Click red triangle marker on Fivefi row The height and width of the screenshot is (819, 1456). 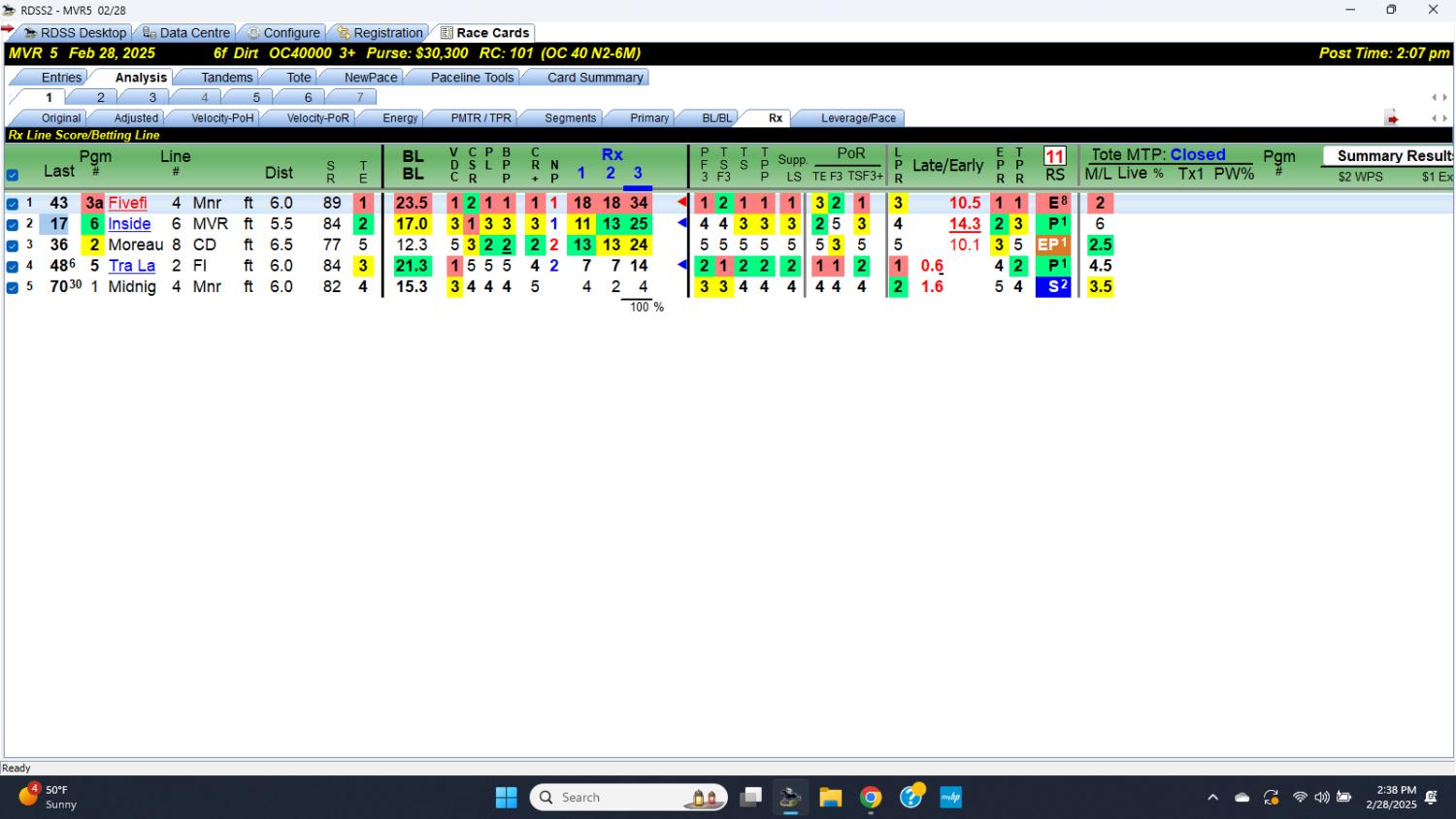click(x=682, y=203)
